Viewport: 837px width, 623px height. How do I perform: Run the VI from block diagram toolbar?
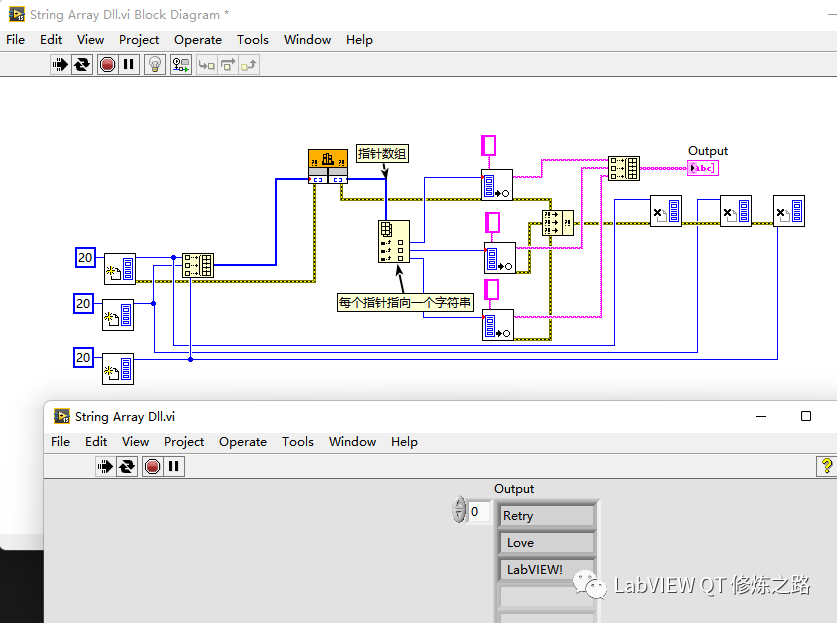coord(60,65)
